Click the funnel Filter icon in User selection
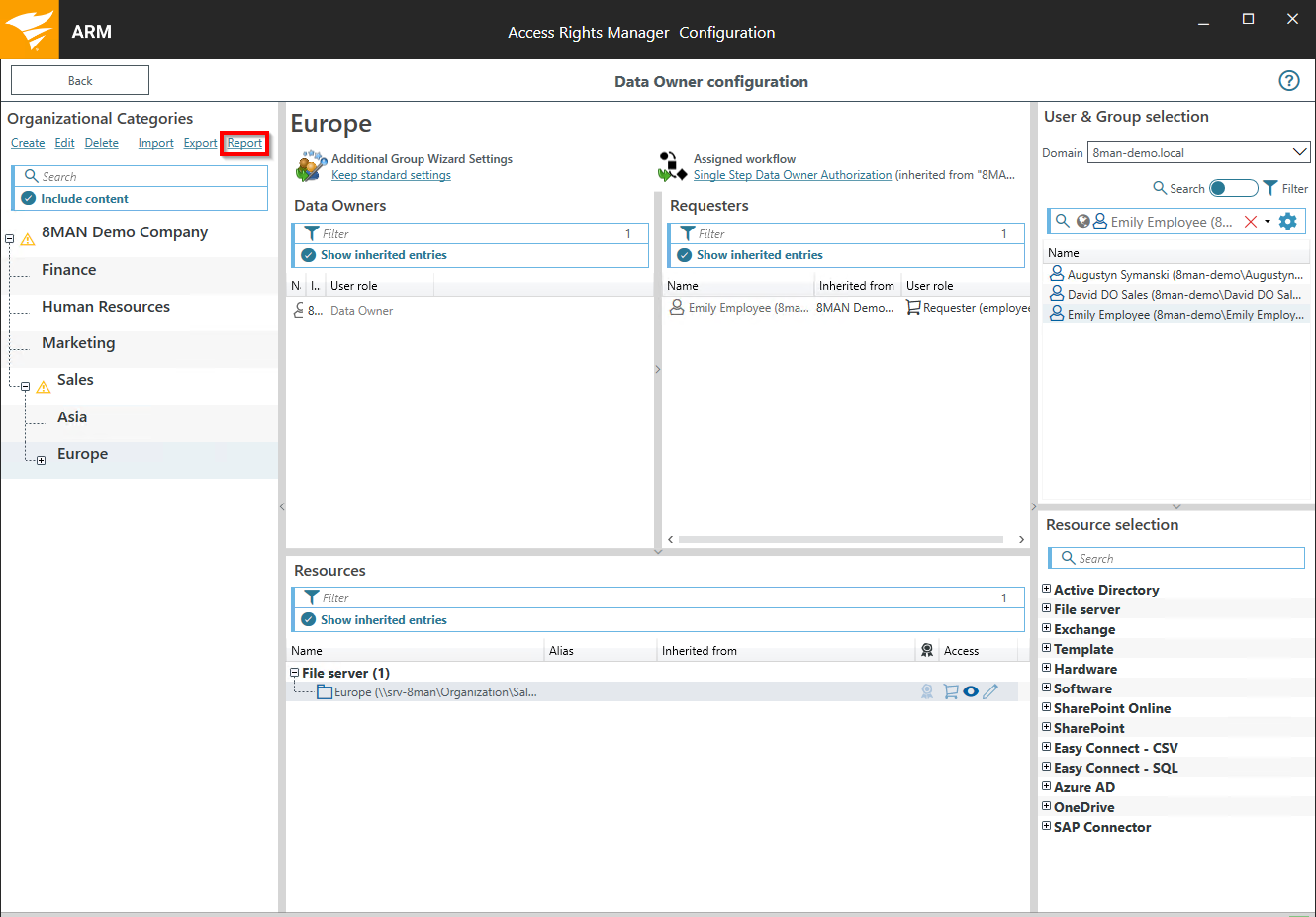1316x917 pixels. pyautogui.click(x=1270, y=188)
